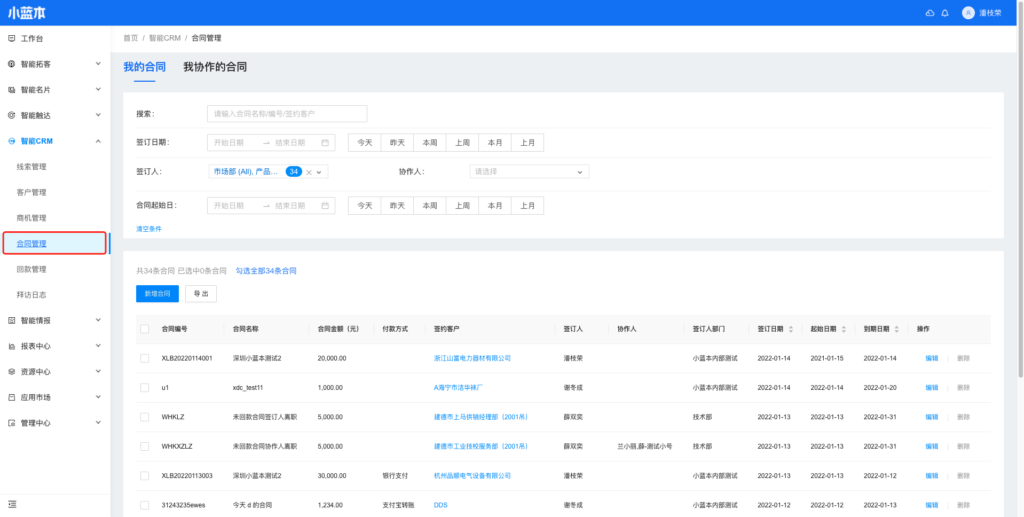Open the cloud download icon in header
Screen dimensions: 1024x517
point(930,13)
